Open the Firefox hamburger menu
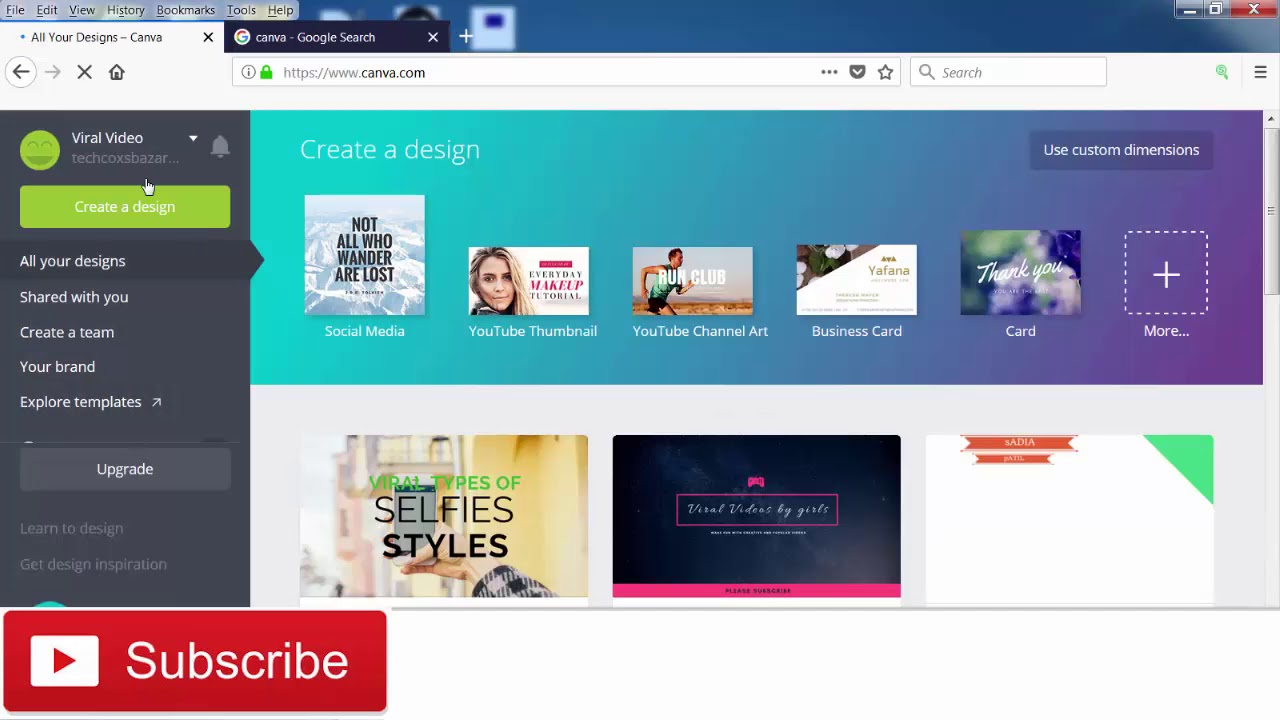The height and width of the screenshot is (720, 1280). tap(1260, 72)
